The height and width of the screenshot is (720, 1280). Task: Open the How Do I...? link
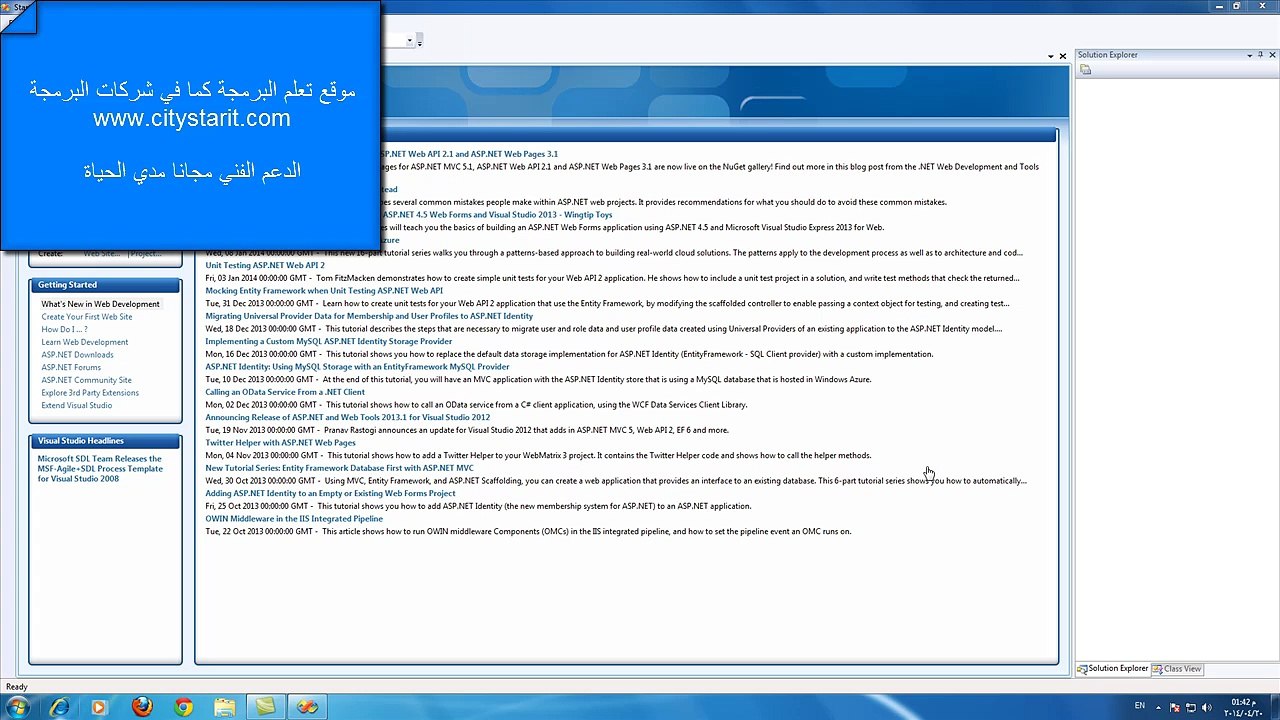click(x=64, y=329)
